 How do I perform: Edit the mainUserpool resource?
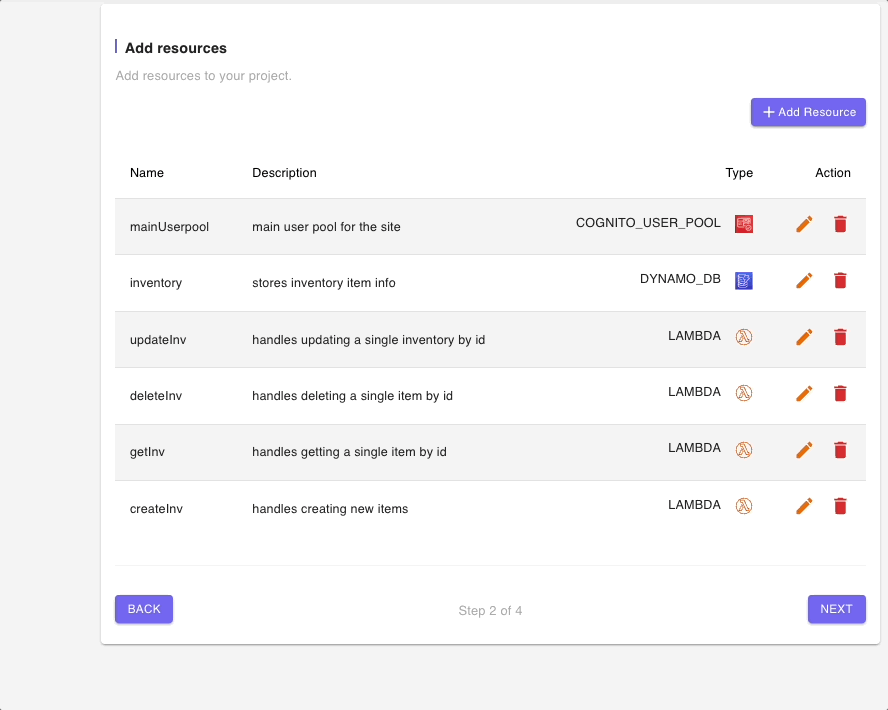tap(804, 224)
